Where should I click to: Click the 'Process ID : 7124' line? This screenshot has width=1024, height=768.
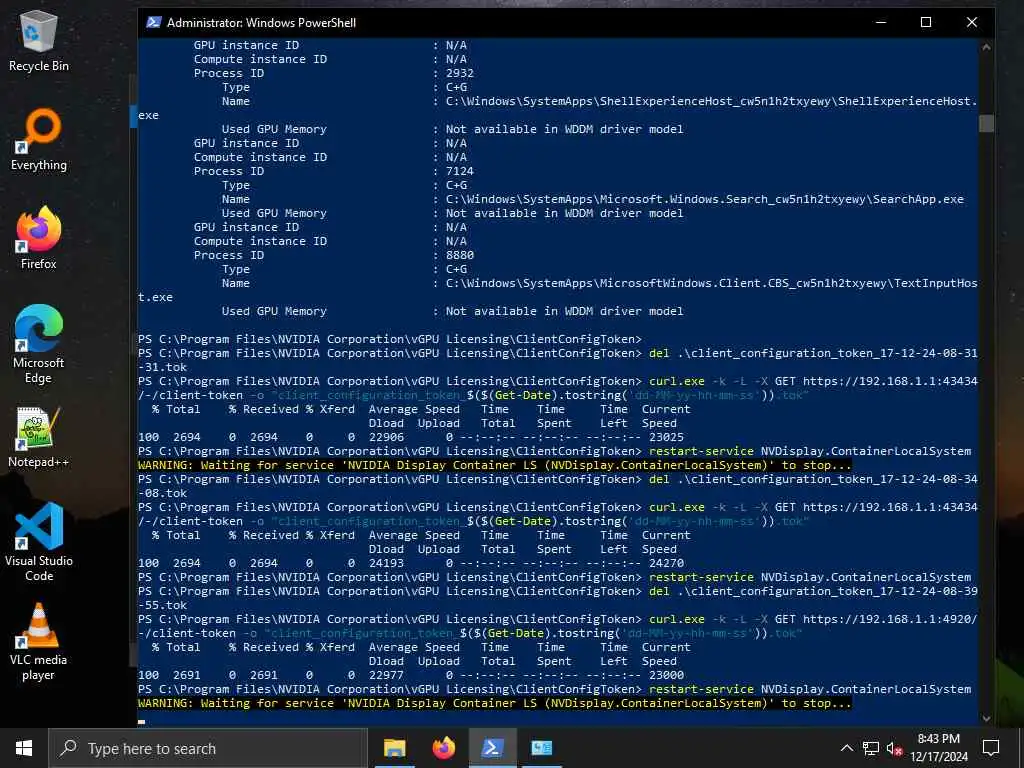point(333,171)
